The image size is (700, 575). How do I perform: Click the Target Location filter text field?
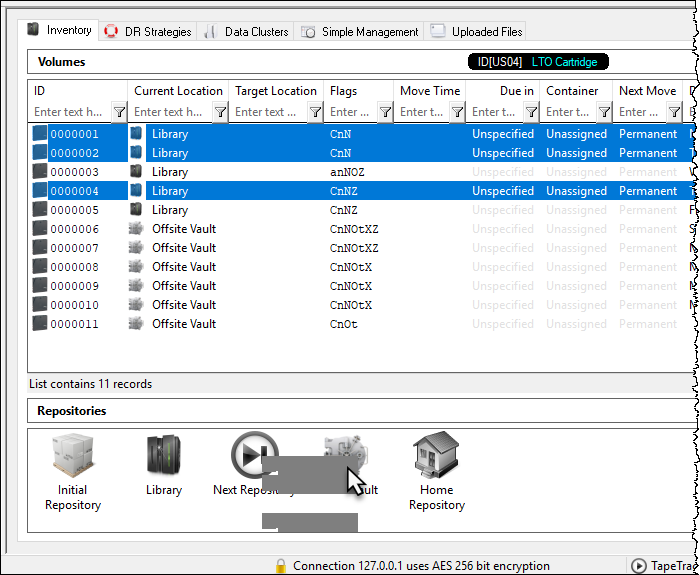269,112
